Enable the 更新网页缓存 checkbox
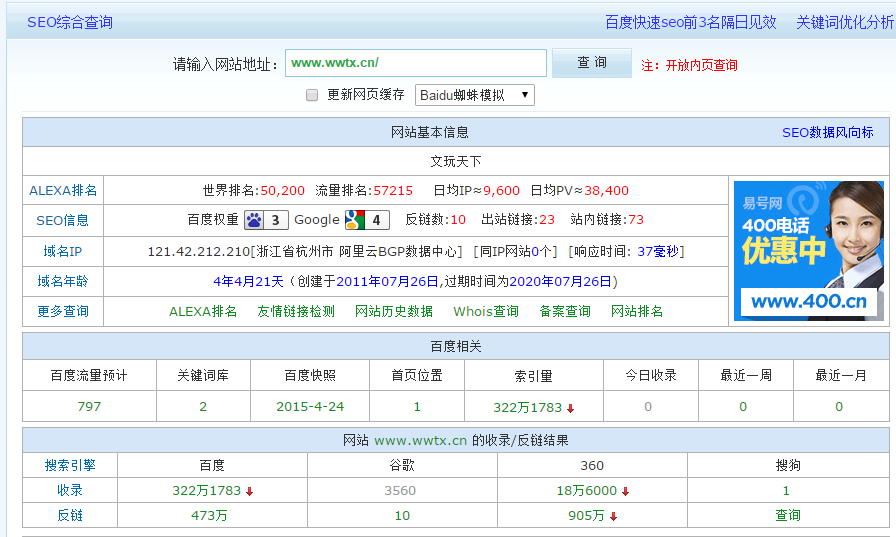896x537 pixels. tap(312, 95)
